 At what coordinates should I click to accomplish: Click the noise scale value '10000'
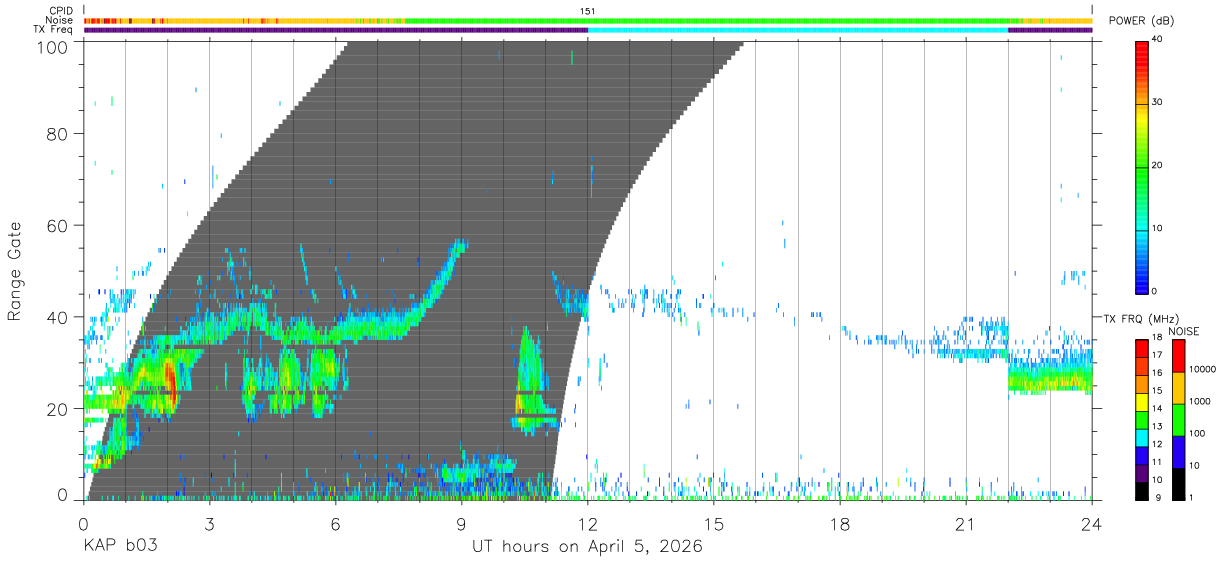(1202, 370)
